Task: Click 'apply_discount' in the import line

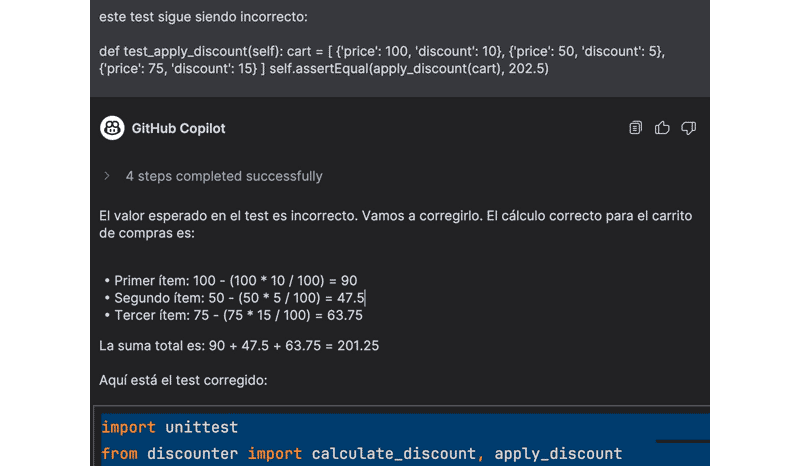Action: tap(558, 453)
